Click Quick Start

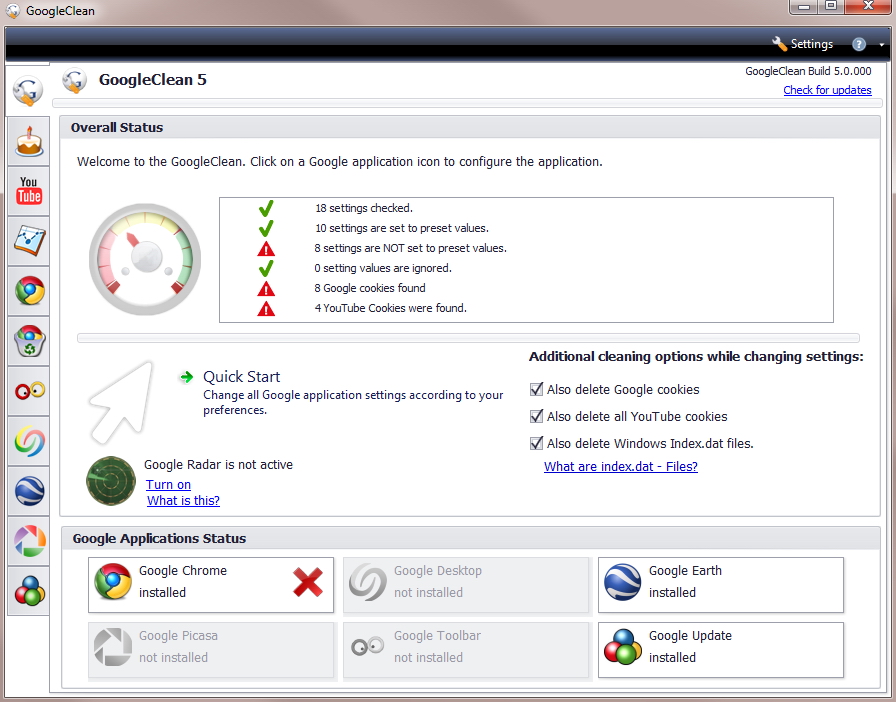point(241,377)
